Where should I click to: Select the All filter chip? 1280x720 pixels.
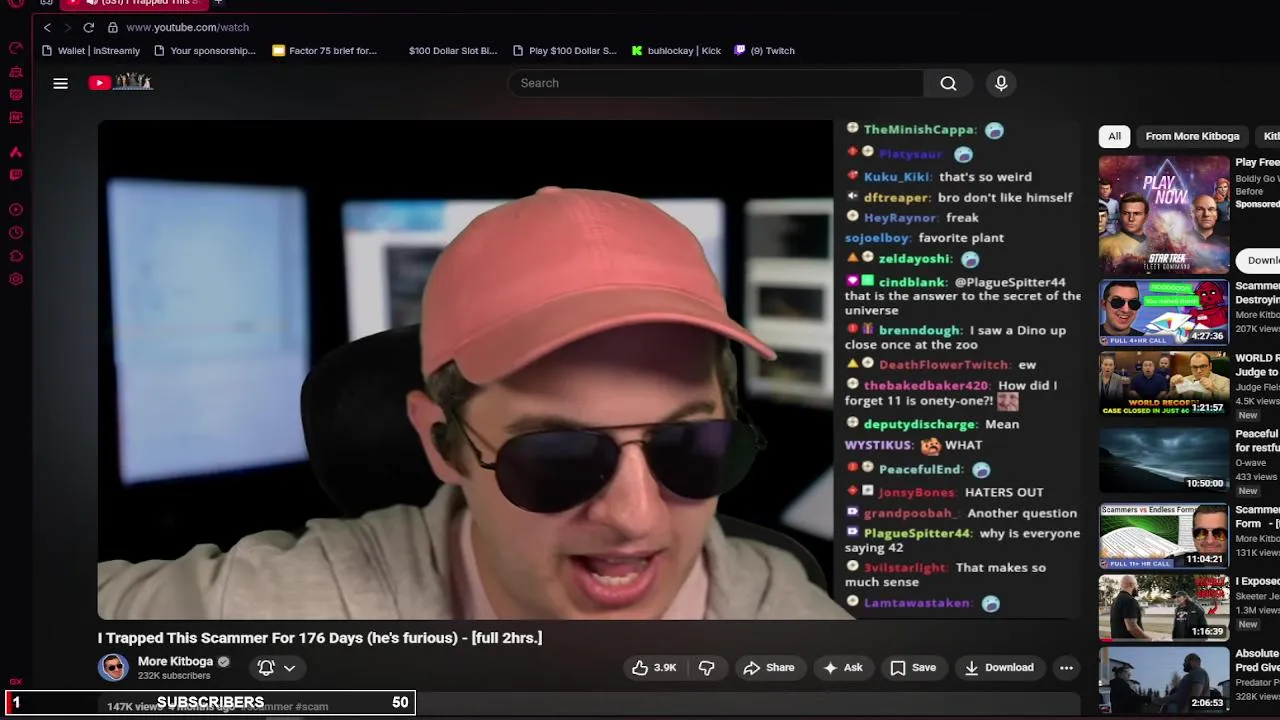[x=1114, y=136]
